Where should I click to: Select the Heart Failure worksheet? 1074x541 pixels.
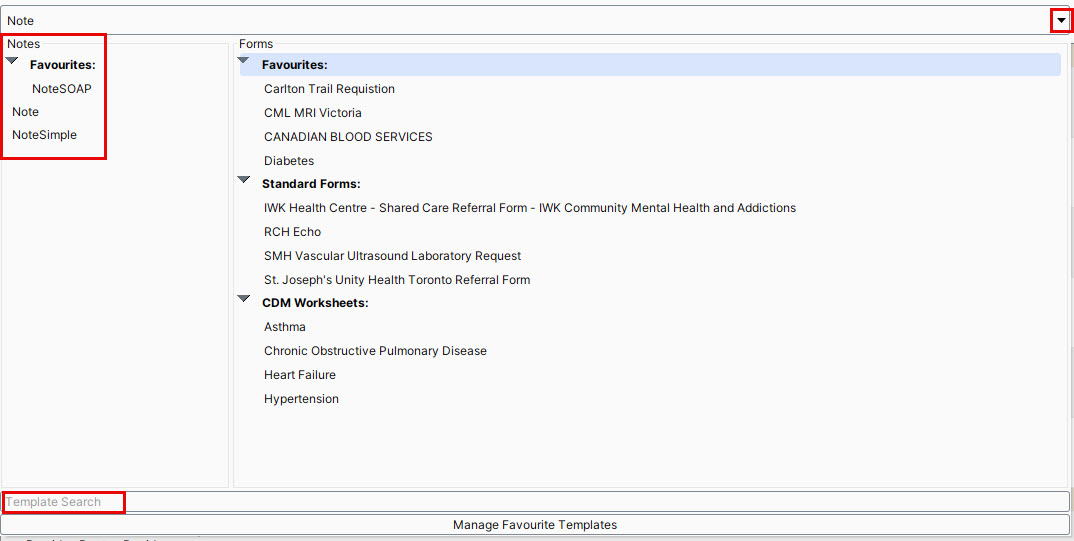point(300,375)
